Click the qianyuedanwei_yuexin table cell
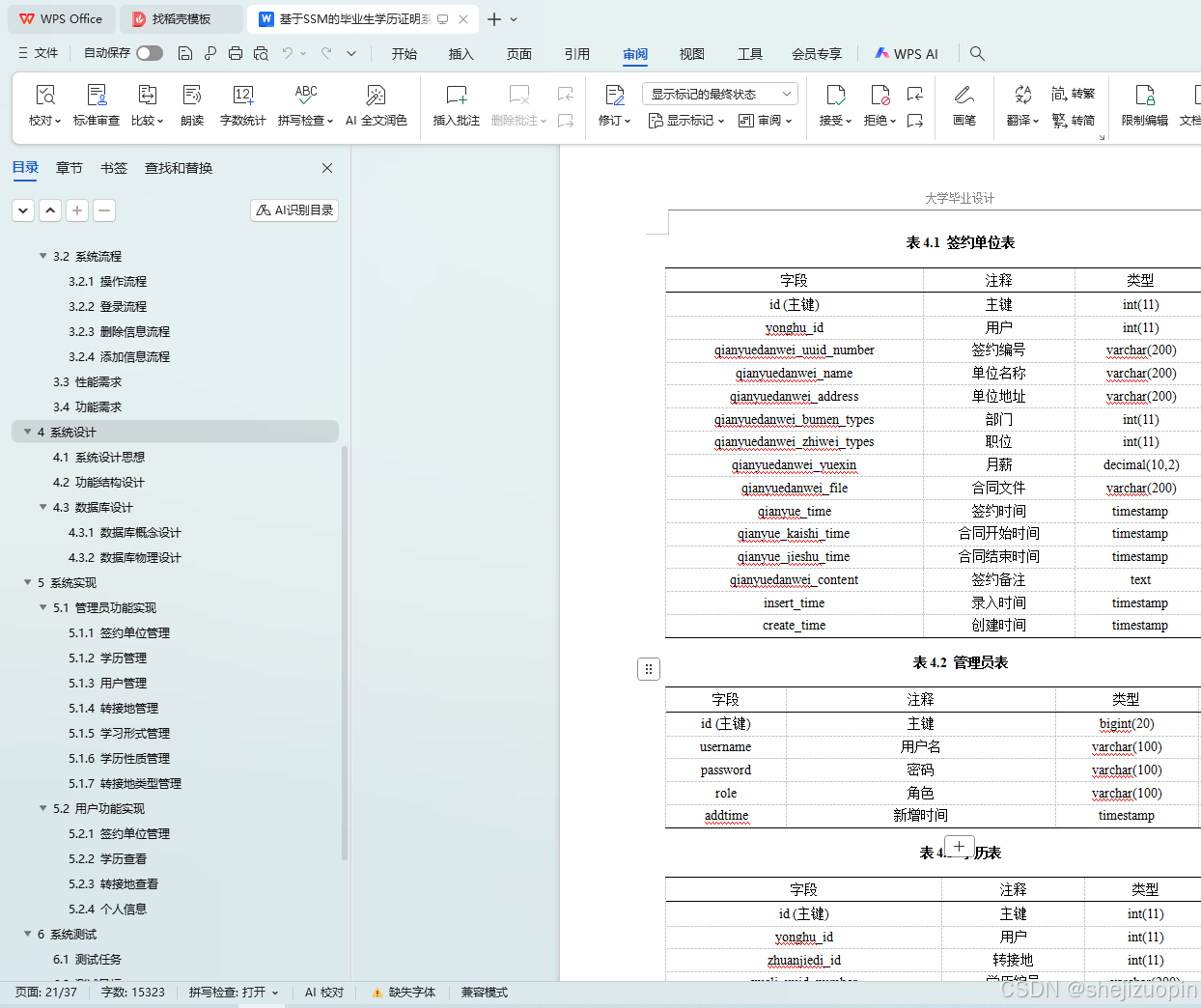The image size is (1201, 1008). [x=794, y=465]
